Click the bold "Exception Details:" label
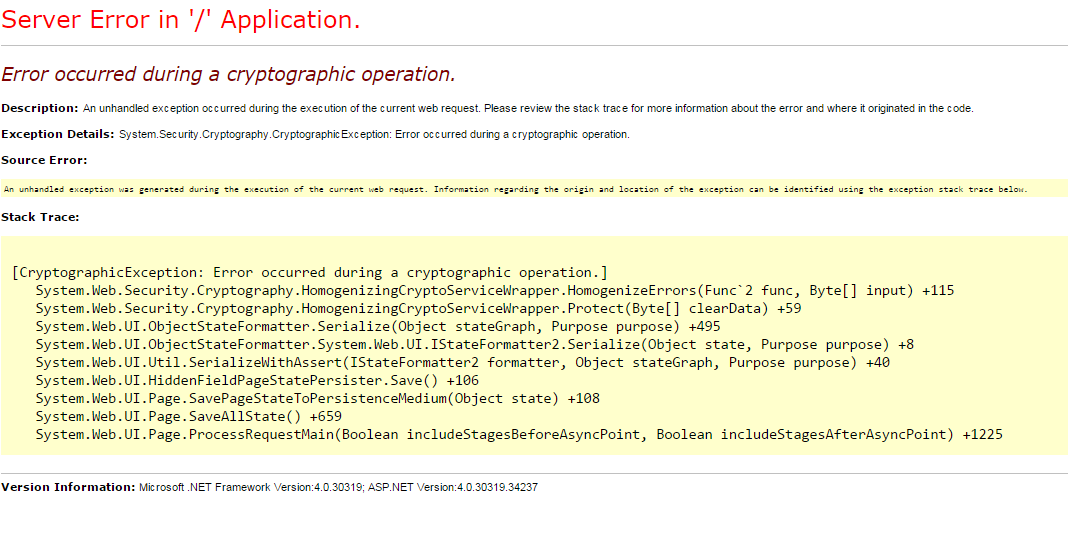The image size is (1068, 538). pyautogui.click(x=57, y=134)
